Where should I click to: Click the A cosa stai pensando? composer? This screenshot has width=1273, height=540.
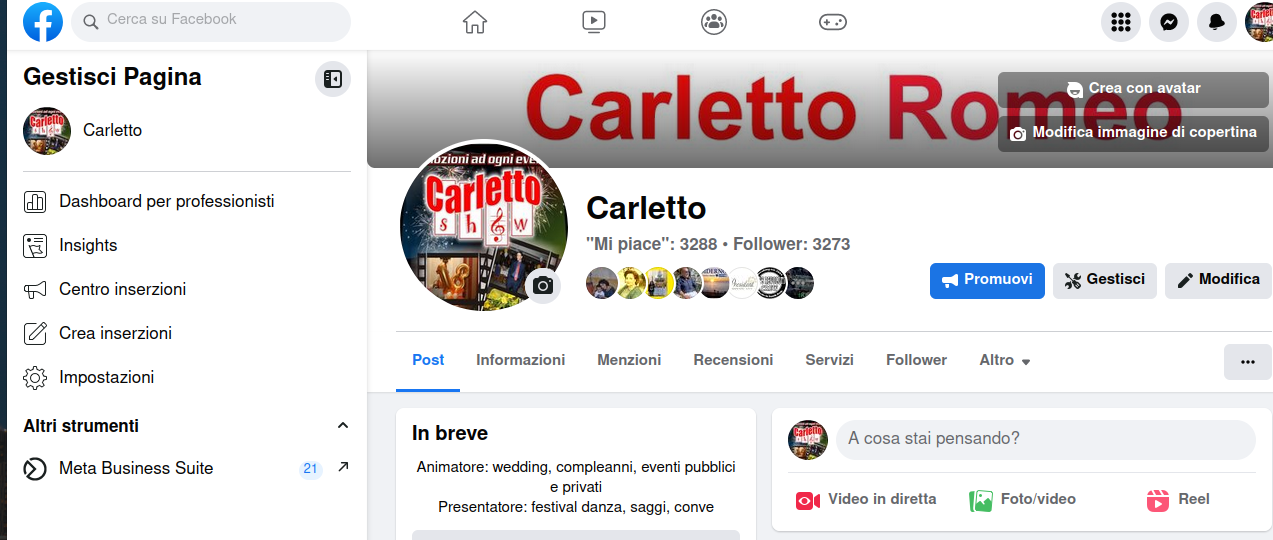pos(1045,440)
